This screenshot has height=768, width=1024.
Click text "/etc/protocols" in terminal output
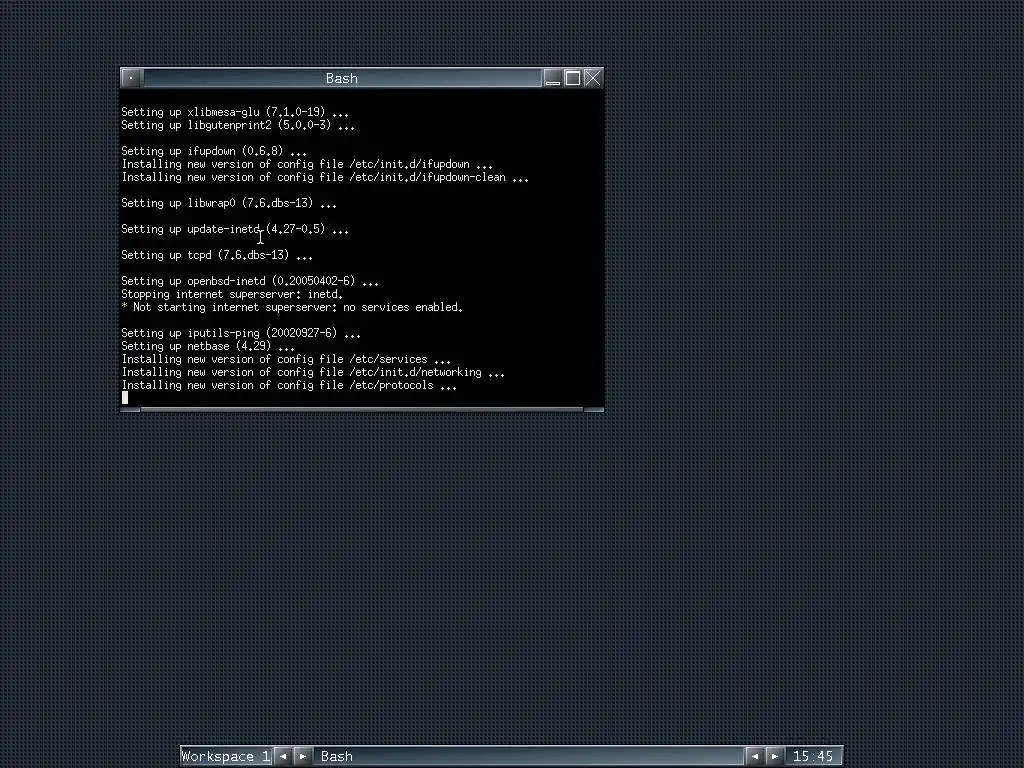(391, 386)
